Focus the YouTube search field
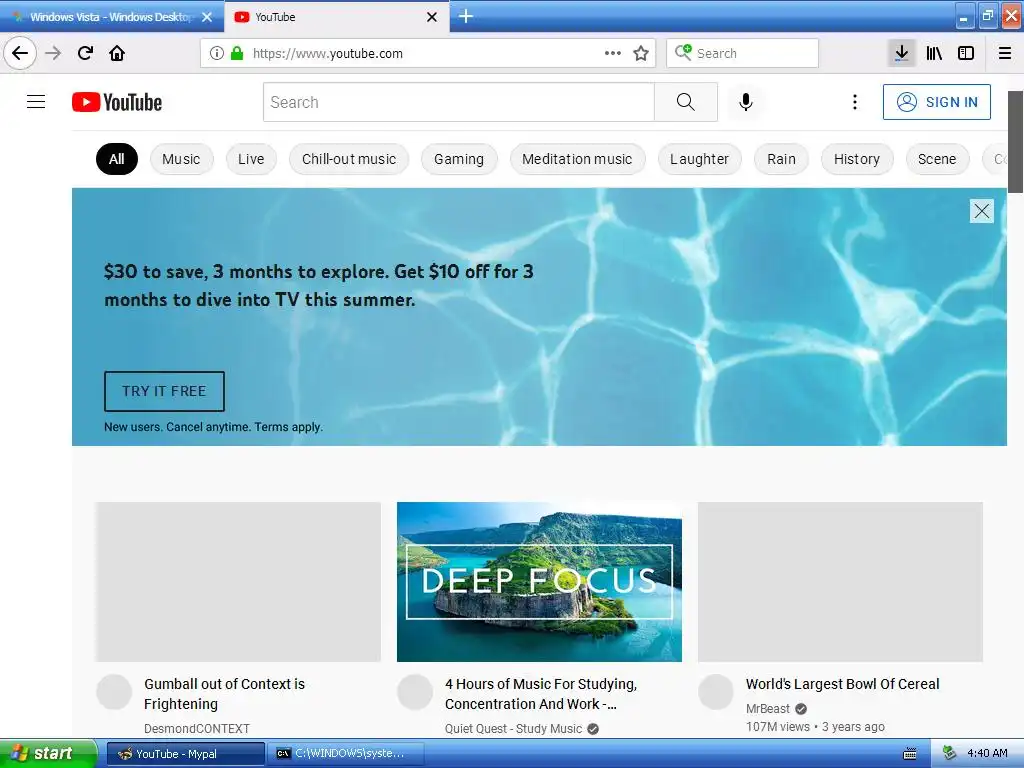This screenshot has width=1024, height=768. click(x=458, y=102)
